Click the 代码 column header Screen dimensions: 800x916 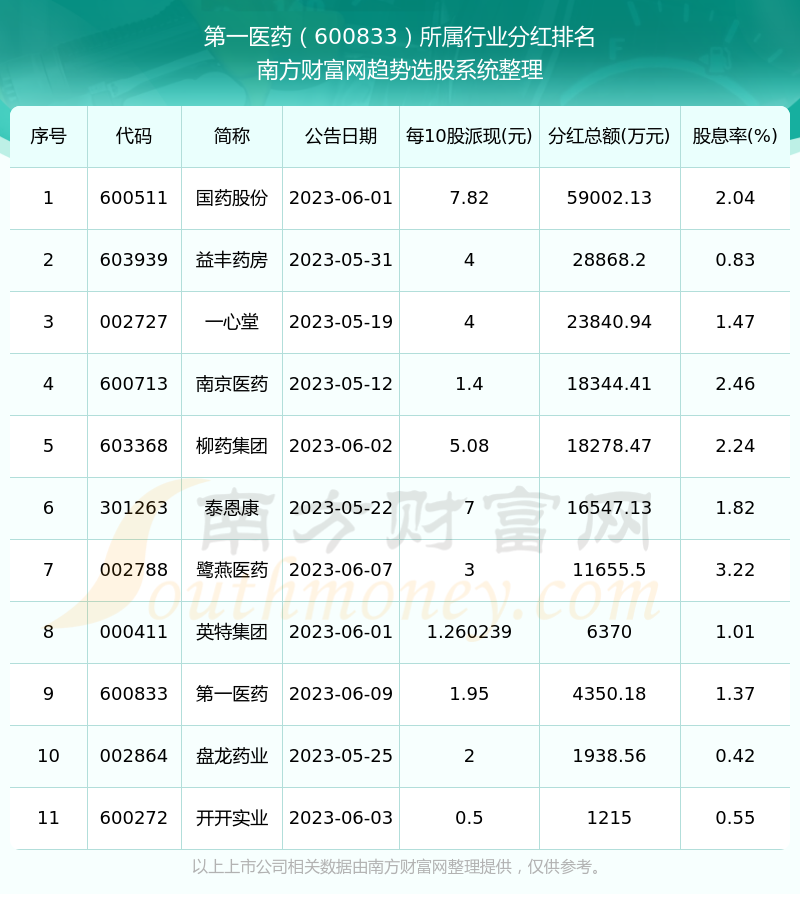click(134, 137)
